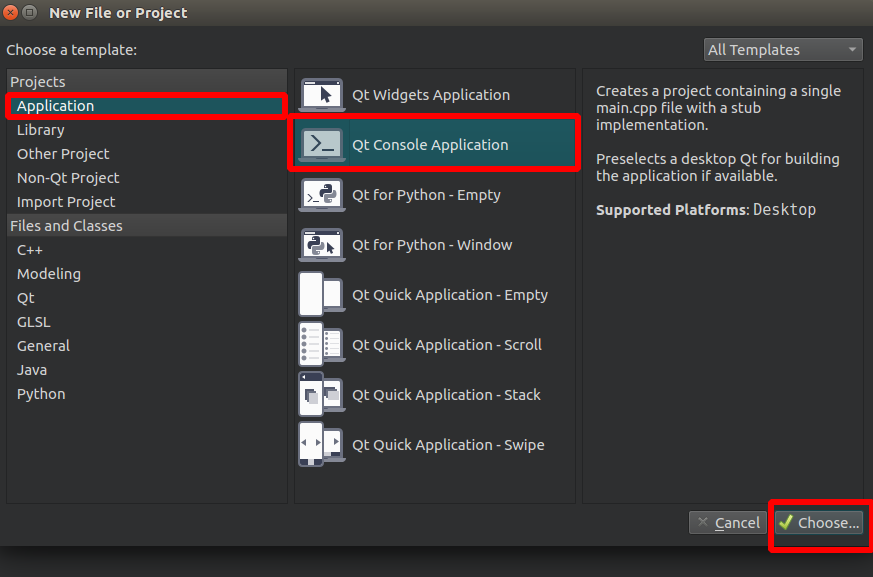873x577 pixels.
Task: Select the Python files category
Action: 41,394
